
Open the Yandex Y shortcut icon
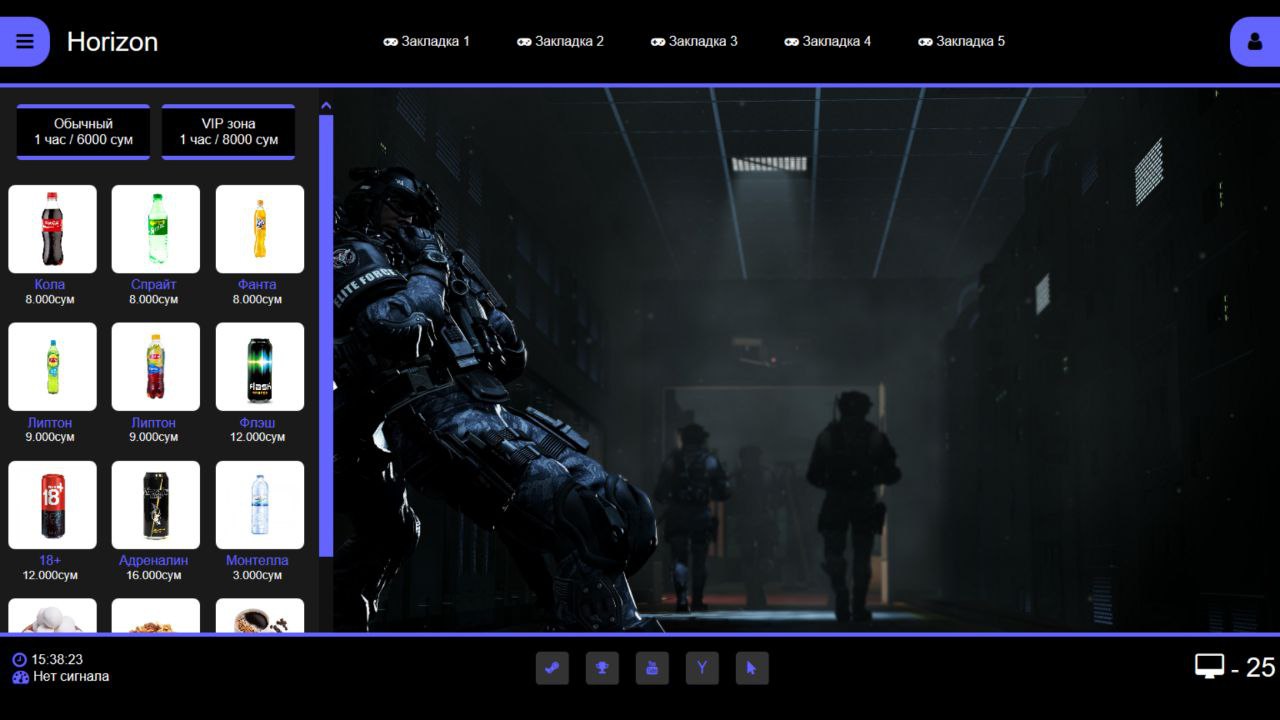[x=702, y=668]
